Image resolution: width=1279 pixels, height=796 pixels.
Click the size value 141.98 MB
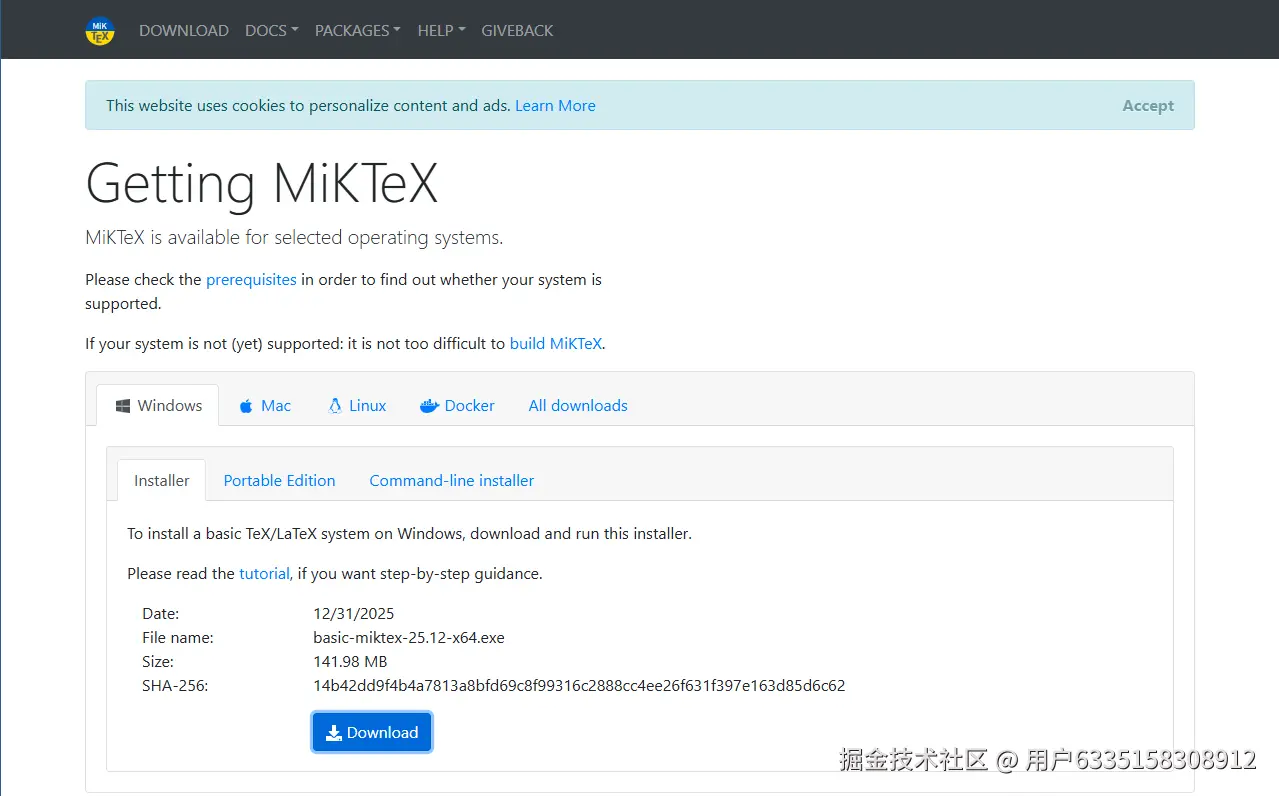click(x=350, y=662)
